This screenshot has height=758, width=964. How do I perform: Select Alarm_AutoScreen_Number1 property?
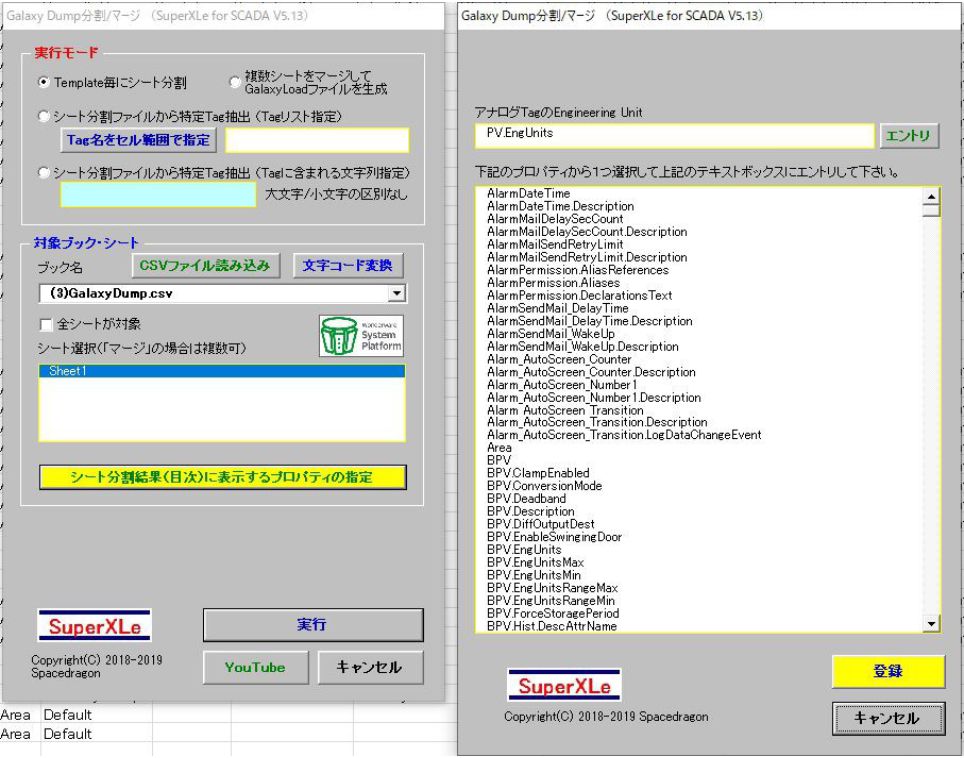point(562,385)
